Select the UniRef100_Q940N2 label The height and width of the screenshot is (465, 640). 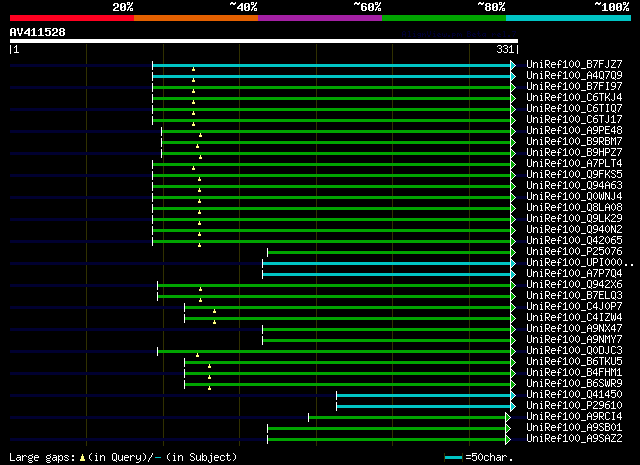574,229
